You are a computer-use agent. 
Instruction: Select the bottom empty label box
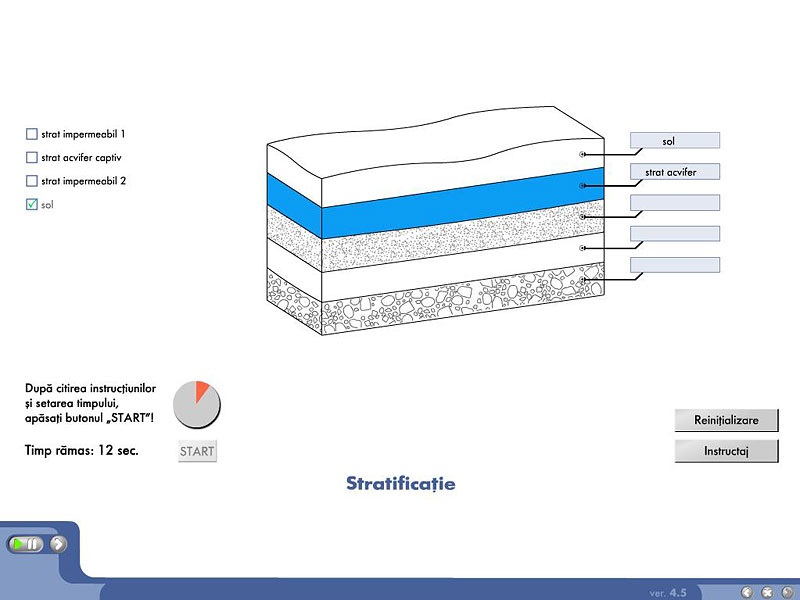coord(675,265)
